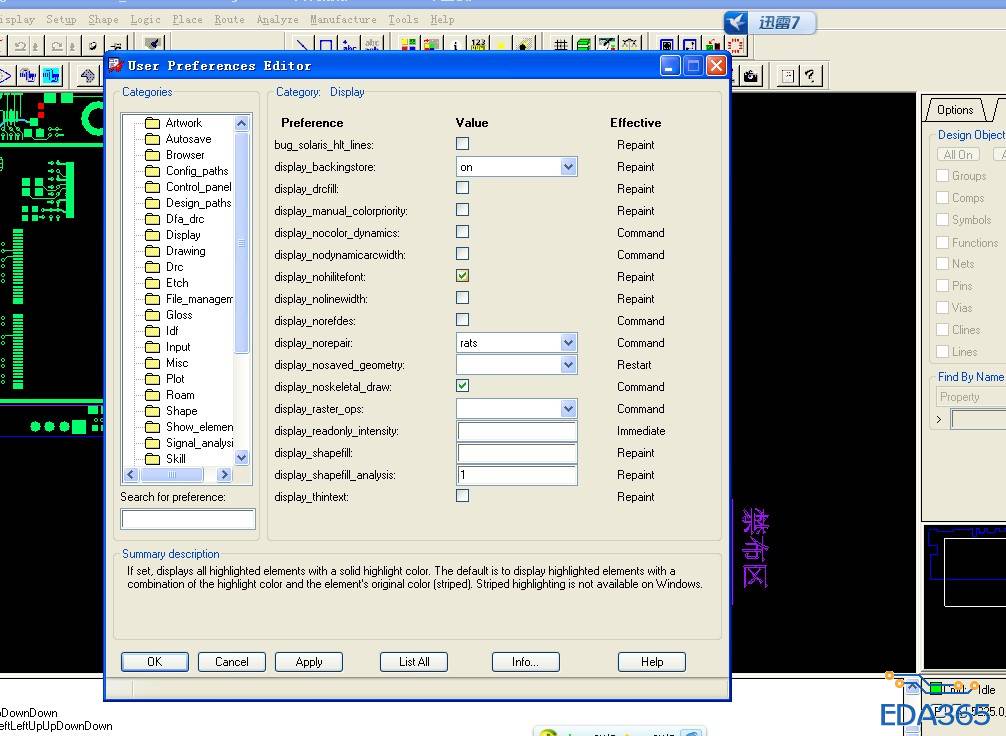
Task: Toggle display_nocolor_dynamics checkbox
Action: (462, 232)
